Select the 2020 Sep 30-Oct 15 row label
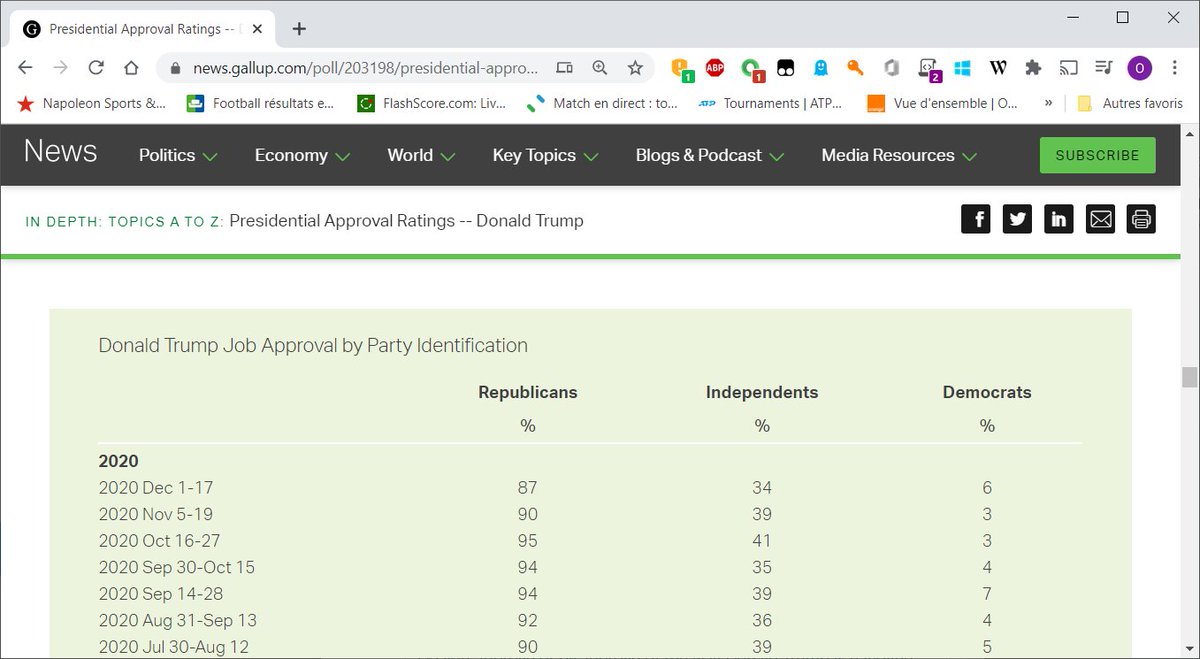This screenshot has width=1200, height=659. tap(177, 567)
